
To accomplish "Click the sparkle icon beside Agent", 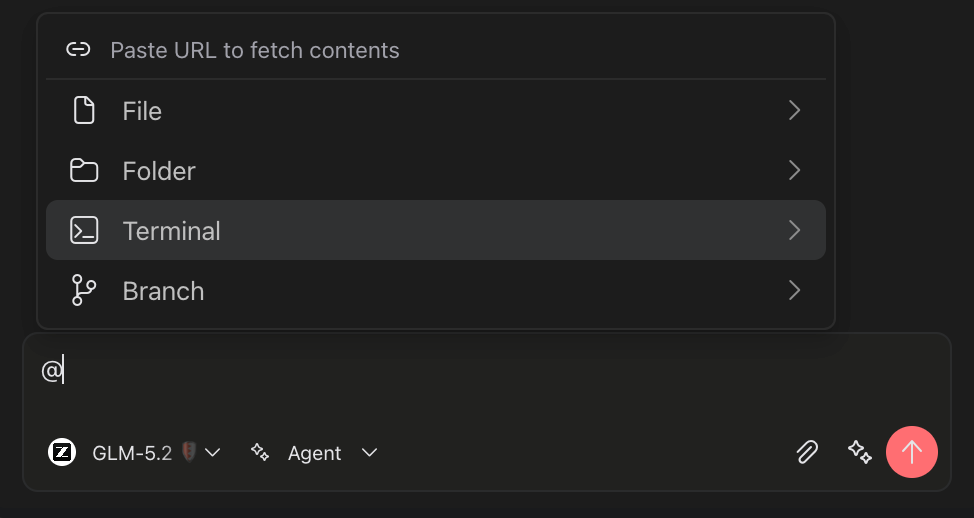I will click(260, 452).
